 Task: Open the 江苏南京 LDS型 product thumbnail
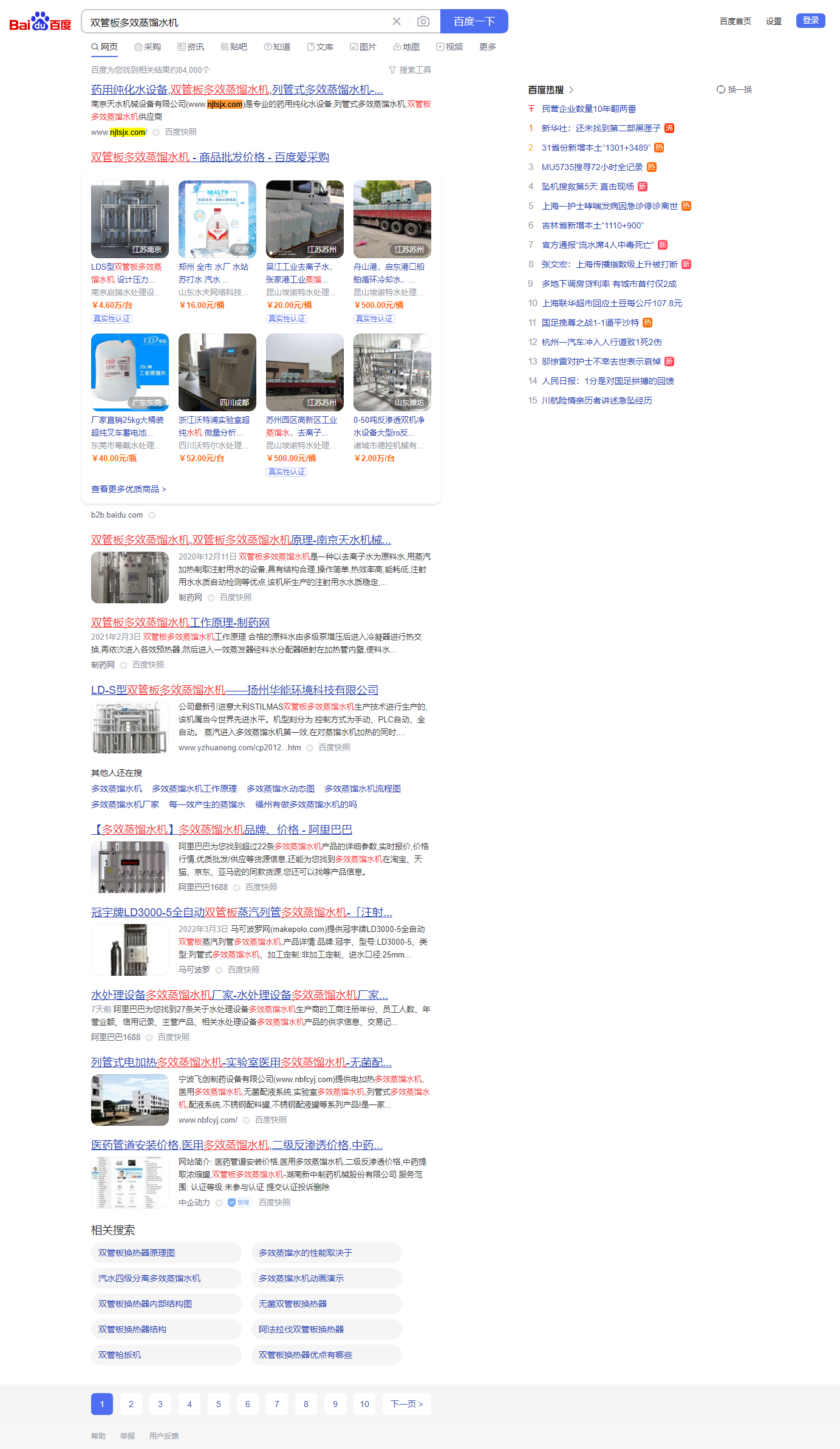click(130, 219)
